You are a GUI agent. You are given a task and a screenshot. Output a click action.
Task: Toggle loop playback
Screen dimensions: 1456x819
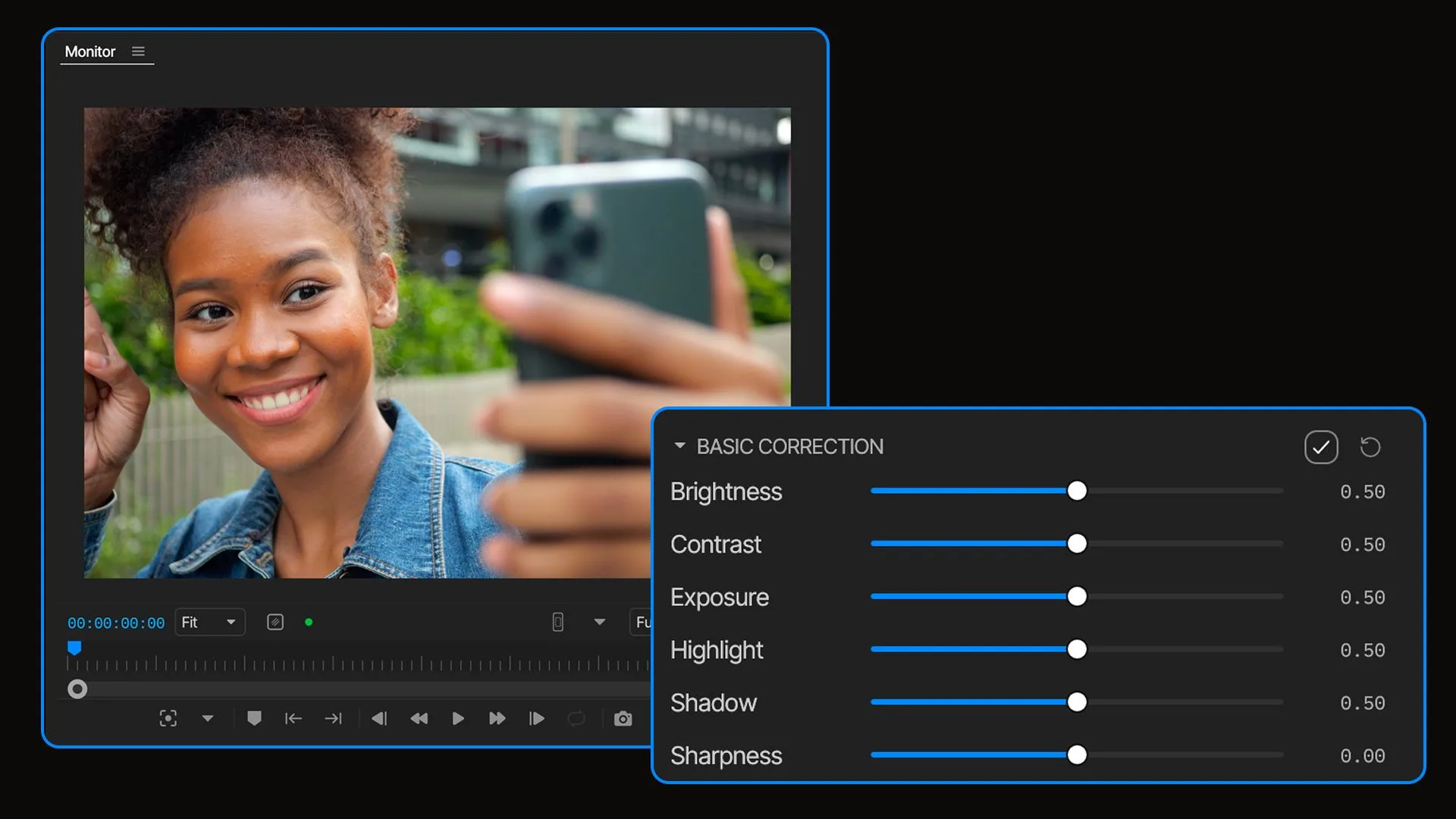click(x=576, y=718)
